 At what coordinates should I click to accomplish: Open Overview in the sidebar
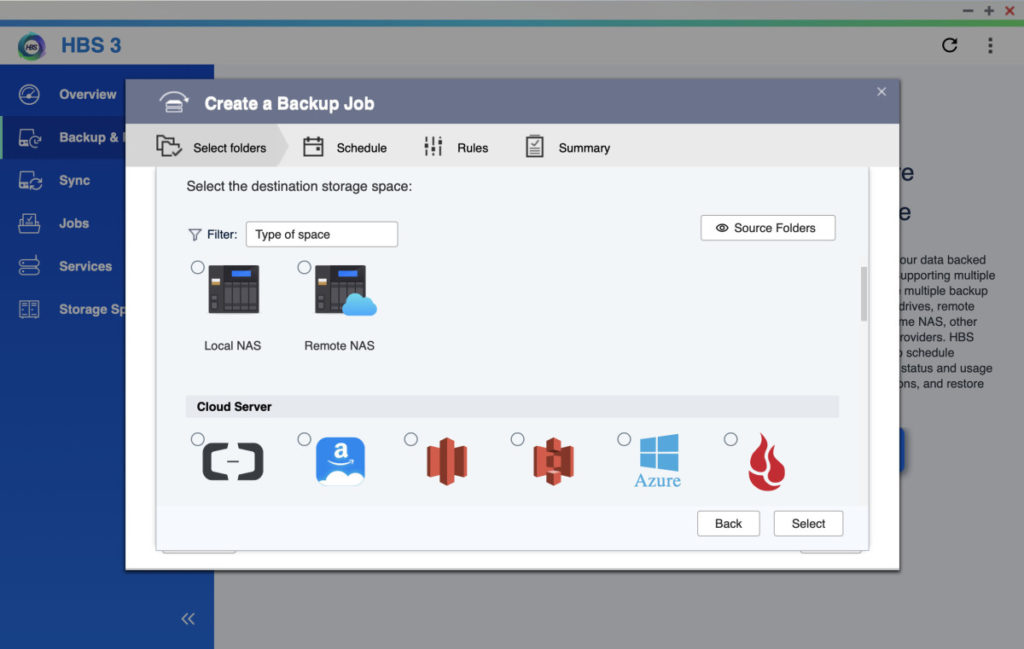[x=88, y=94]
